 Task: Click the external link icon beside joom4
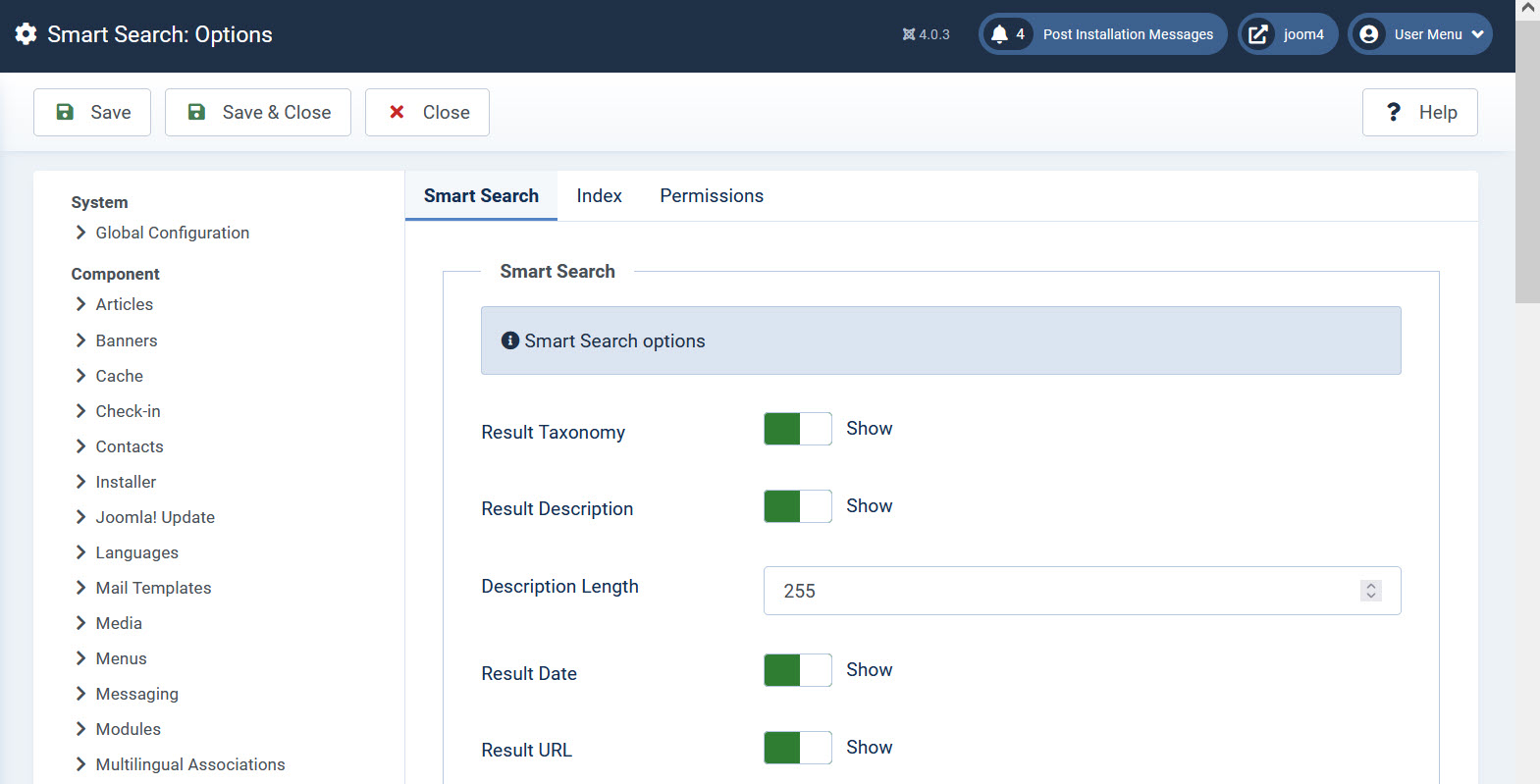[1257, 34]
